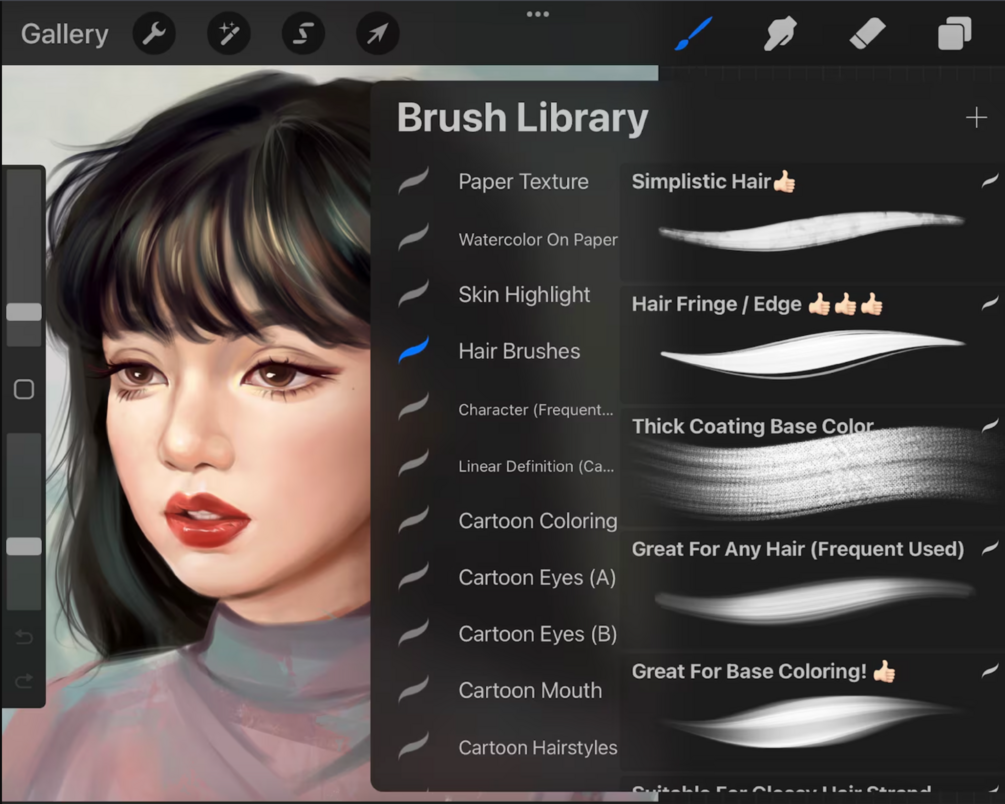This screenshot has width=1005, height=804.
Task: Open the Layers panel
Action: pos(954,33)
